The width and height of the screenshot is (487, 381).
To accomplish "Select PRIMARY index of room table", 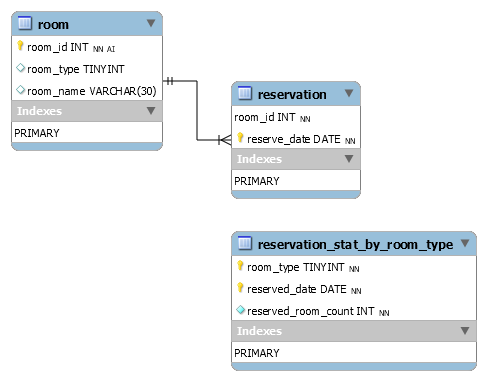I will [87, 133].
